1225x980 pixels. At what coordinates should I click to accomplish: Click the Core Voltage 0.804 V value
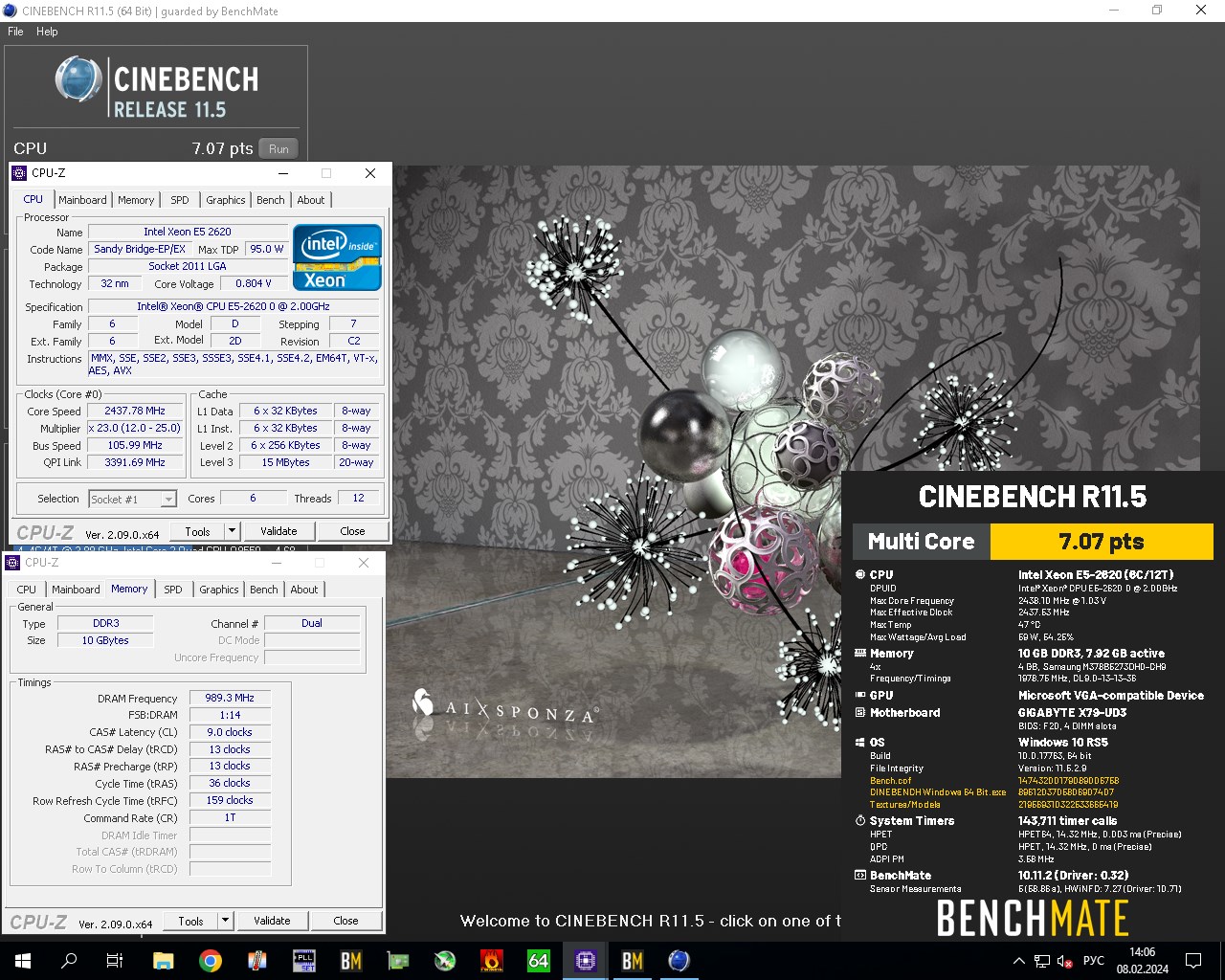pos(254,283)
